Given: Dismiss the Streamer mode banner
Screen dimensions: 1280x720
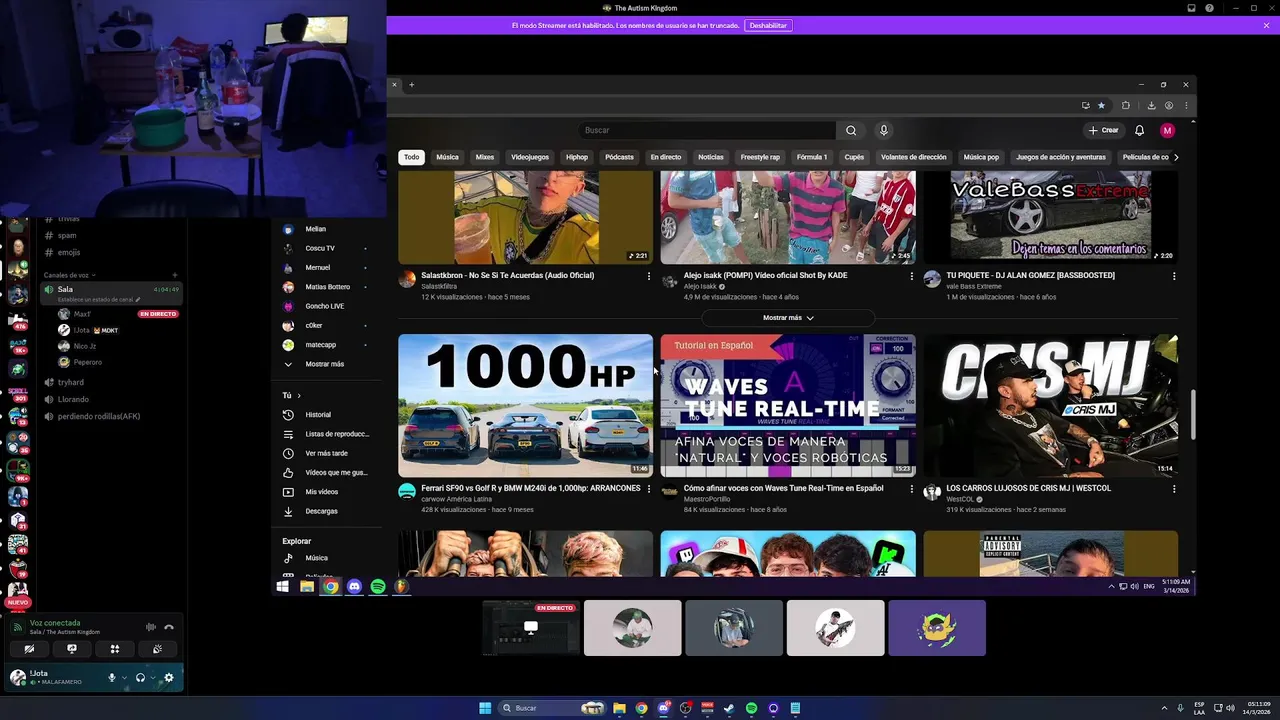Looking at the screenshot, I should click(x=1267, y=25).
